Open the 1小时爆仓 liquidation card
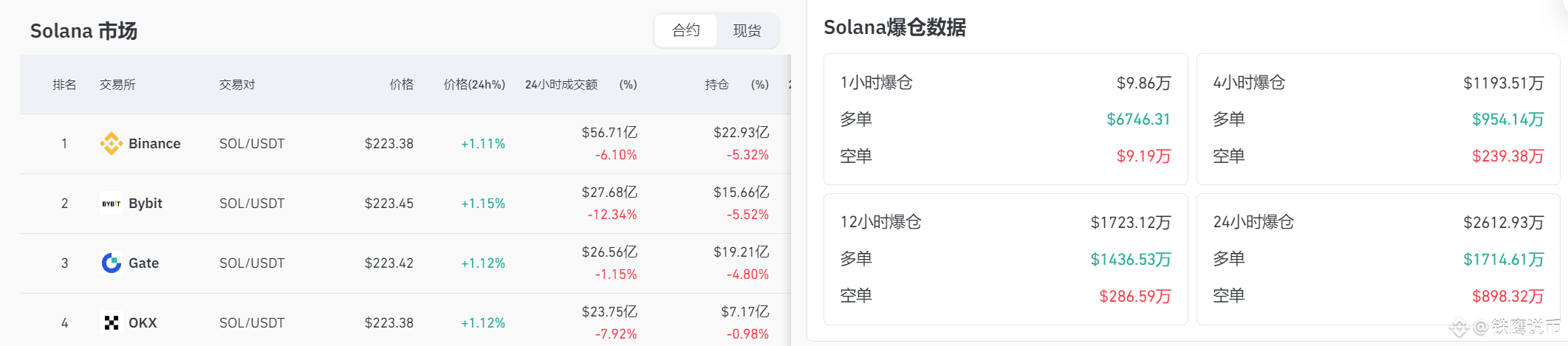 click(1006, 119)
